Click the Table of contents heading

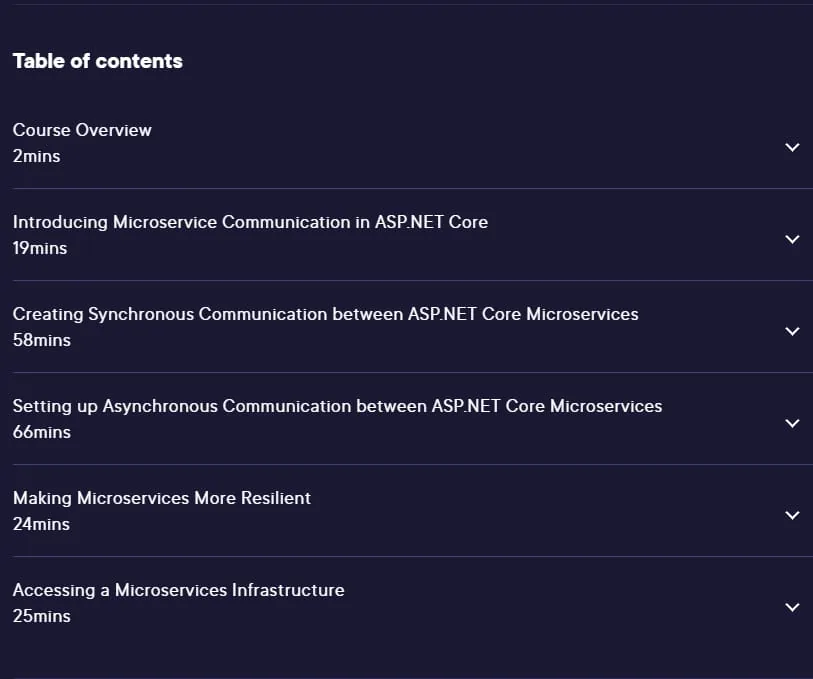tap(97, 61)
